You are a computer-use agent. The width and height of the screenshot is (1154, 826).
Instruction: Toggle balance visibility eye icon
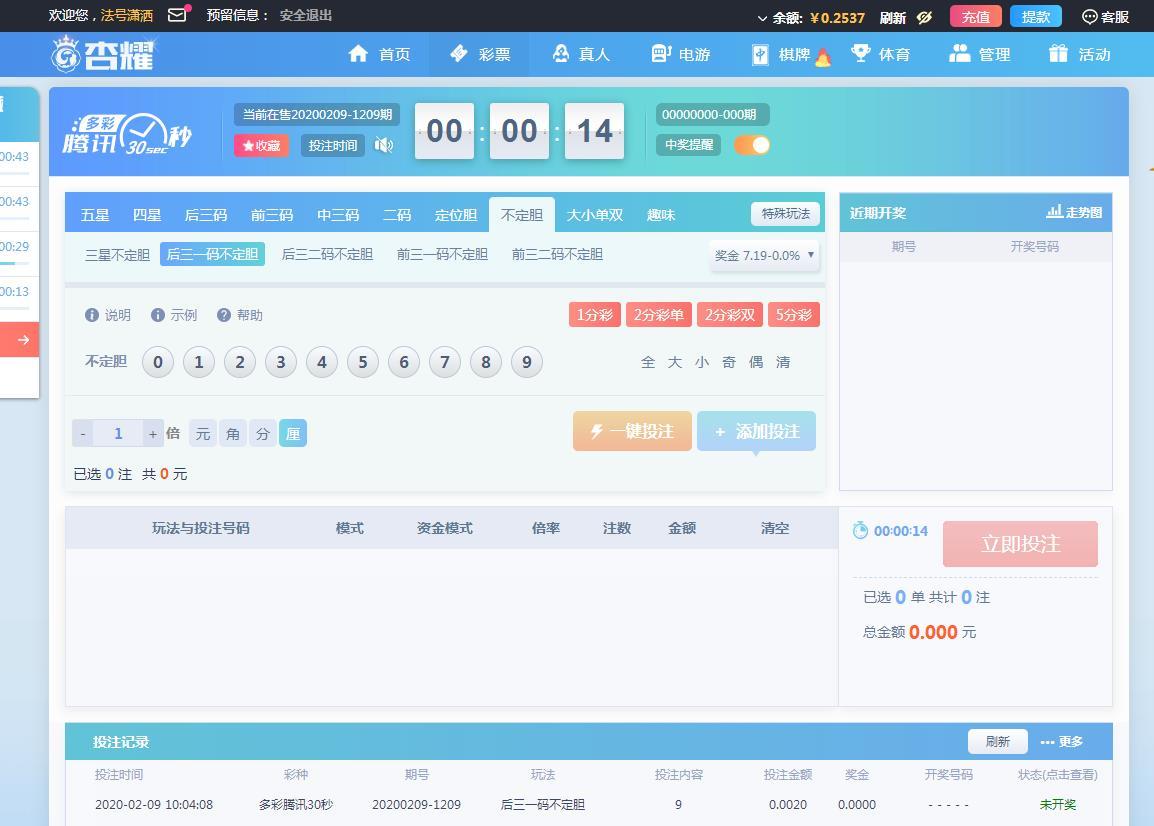[x=924, y=17]
